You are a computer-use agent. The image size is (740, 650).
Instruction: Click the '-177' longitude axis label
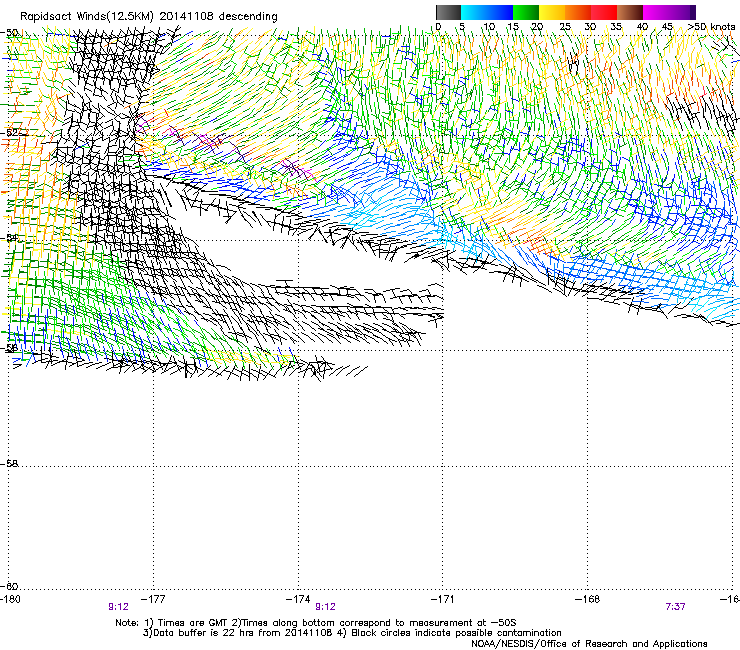(x=153, y=599)
